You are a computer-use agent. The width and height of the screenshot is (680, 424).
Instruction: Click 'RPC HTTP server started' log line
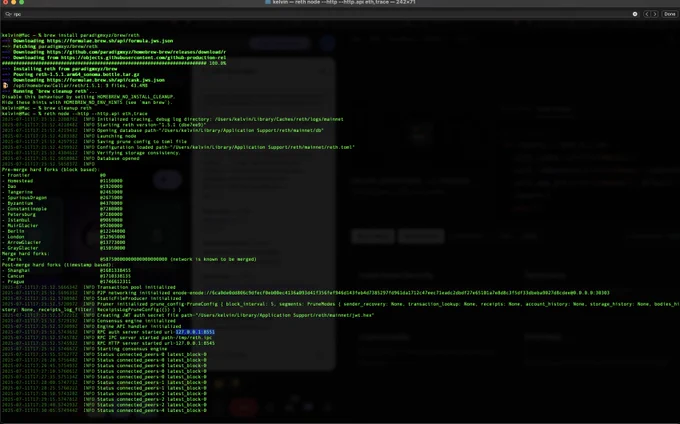108,343
